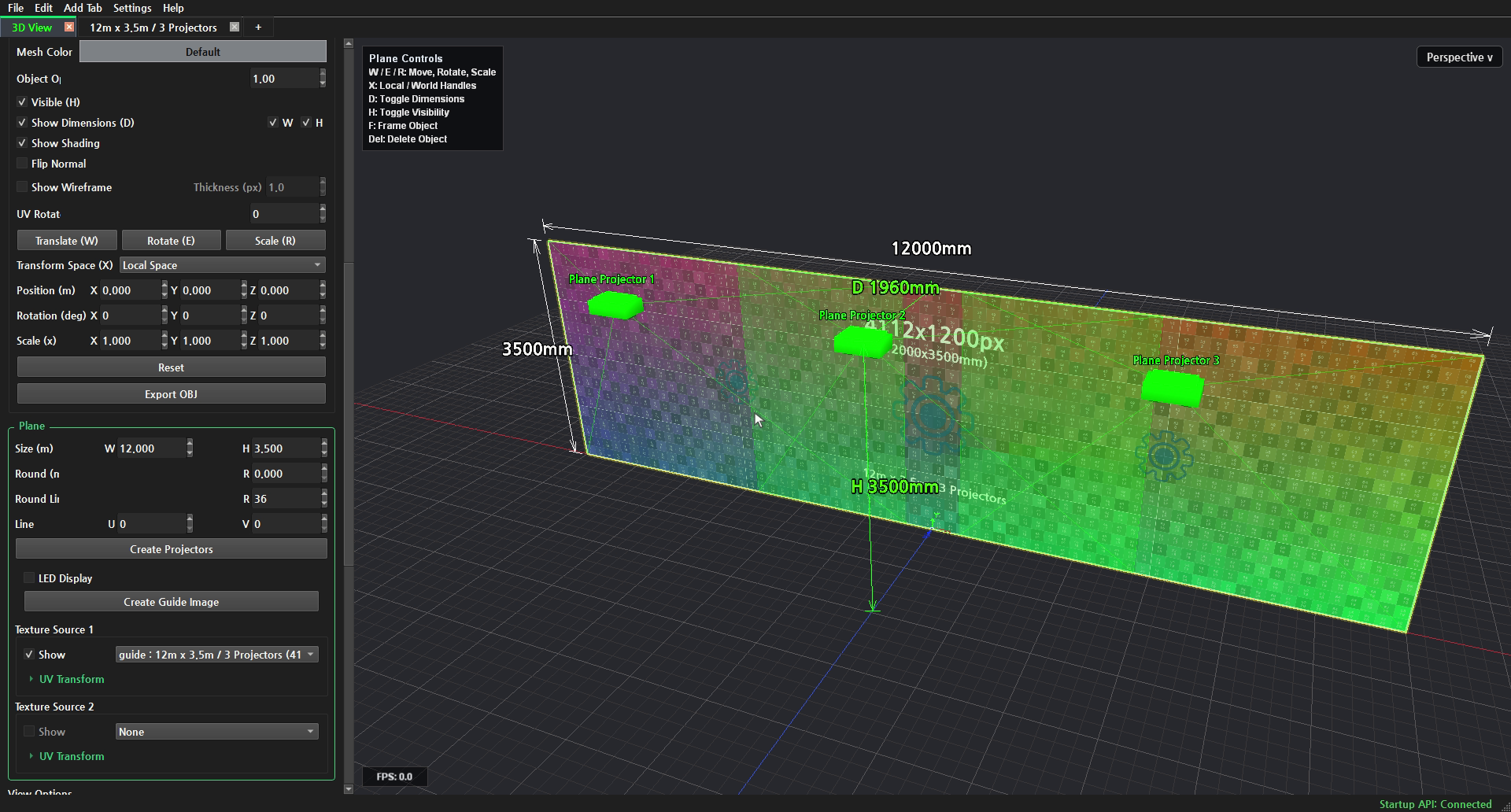The image size is (1511, 812).
Task: Click the plane Size W field
Action: (x=151, y=448)
